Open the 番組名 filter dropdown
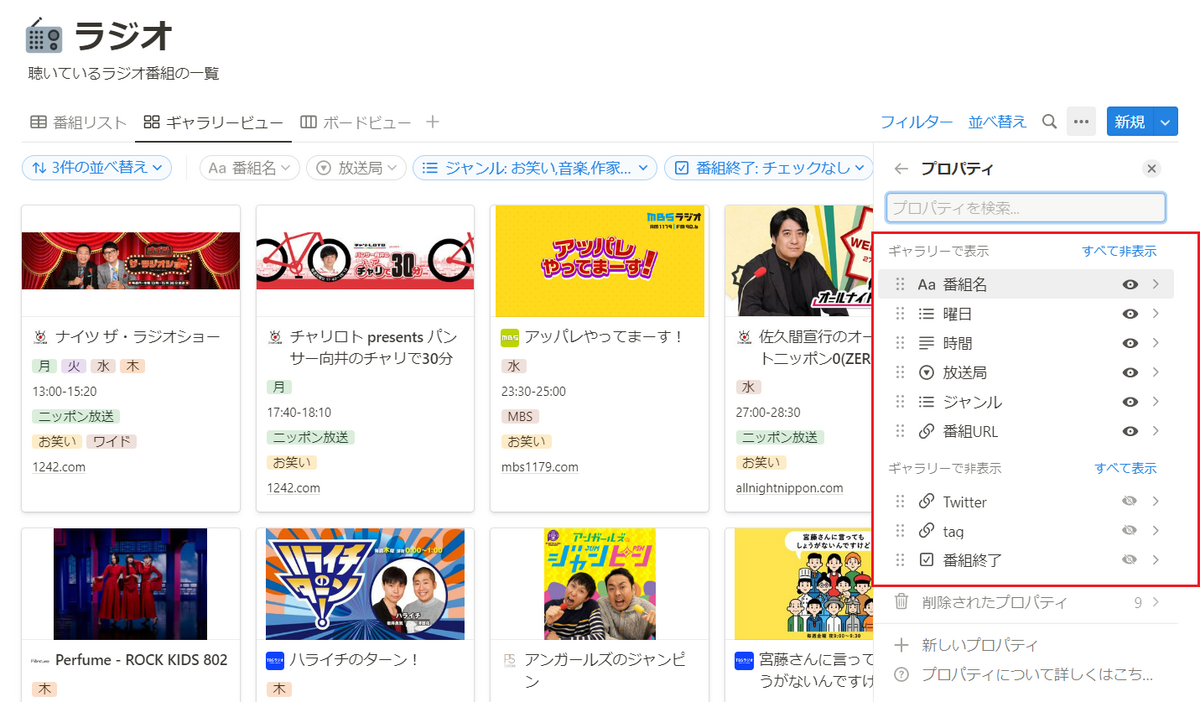This screenshot has height=702, width=1200. 249,168
